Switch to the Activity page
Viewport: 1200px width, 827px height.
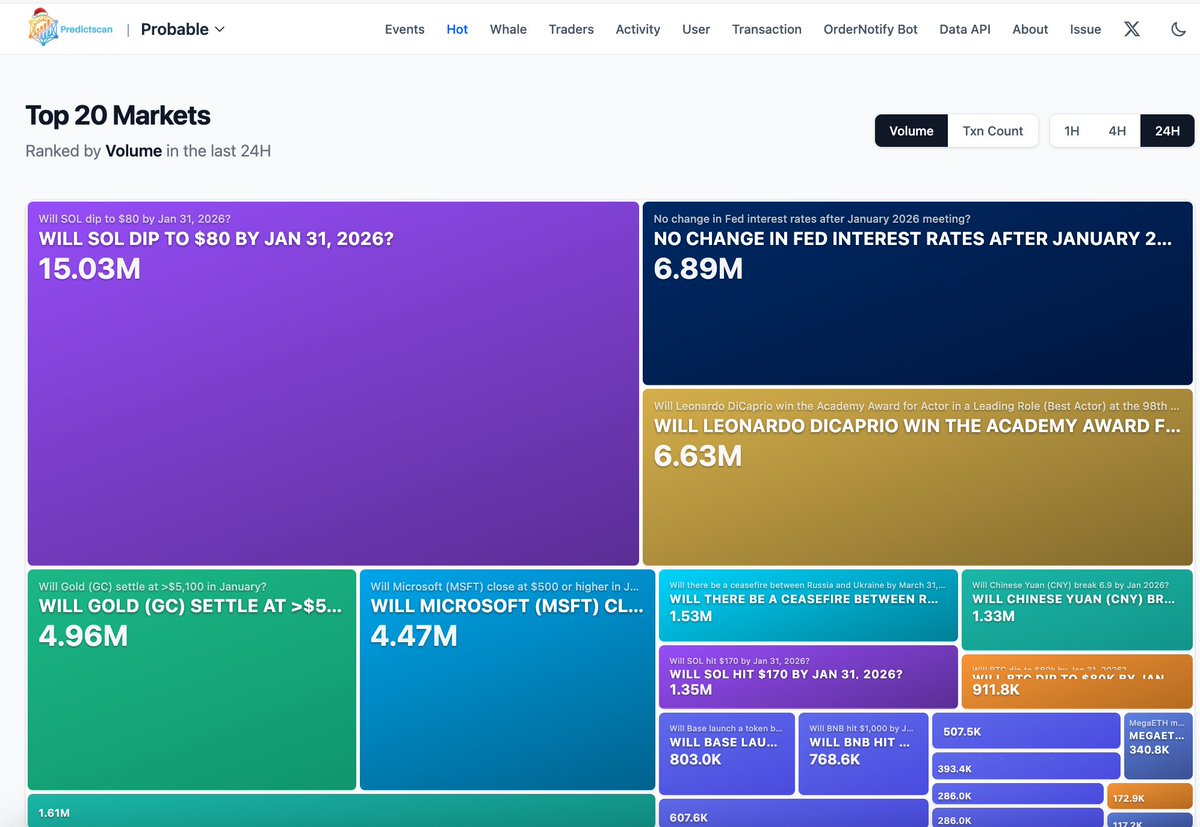[x=638, y=29]
